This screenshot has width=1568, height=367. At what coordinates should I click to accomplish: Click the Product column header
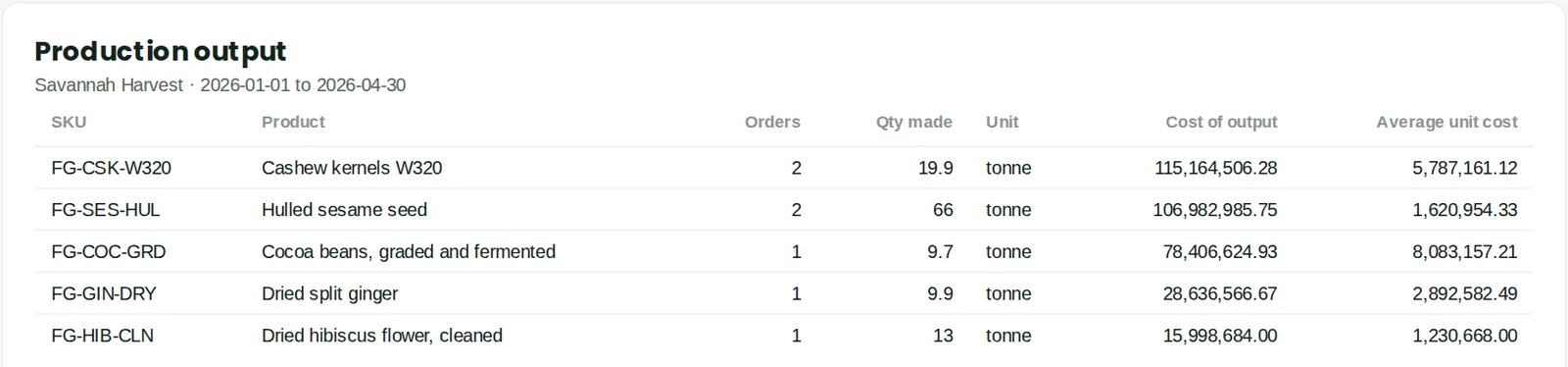[x=293, y=123]
